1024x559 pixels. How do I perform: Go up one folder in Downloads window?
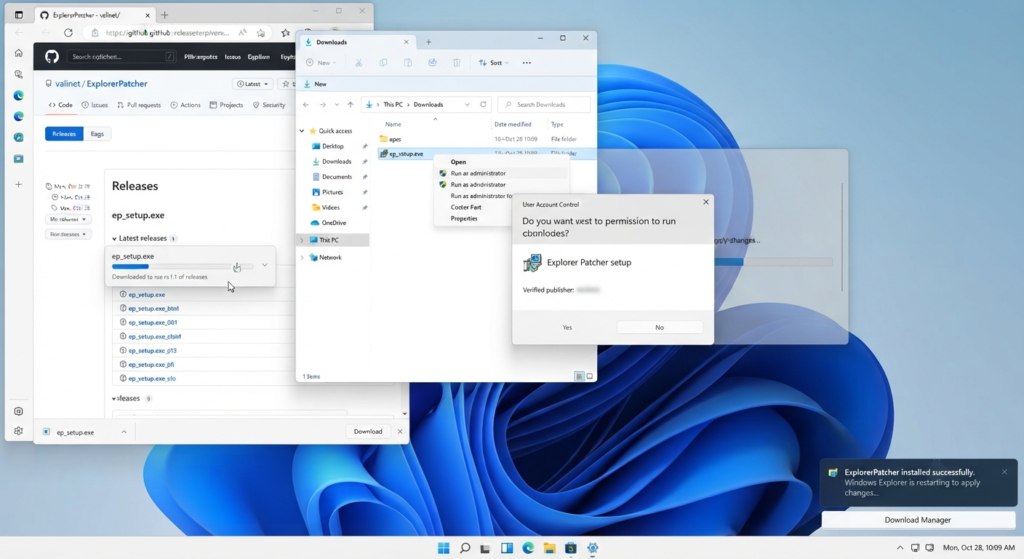(x=351, y=104)
